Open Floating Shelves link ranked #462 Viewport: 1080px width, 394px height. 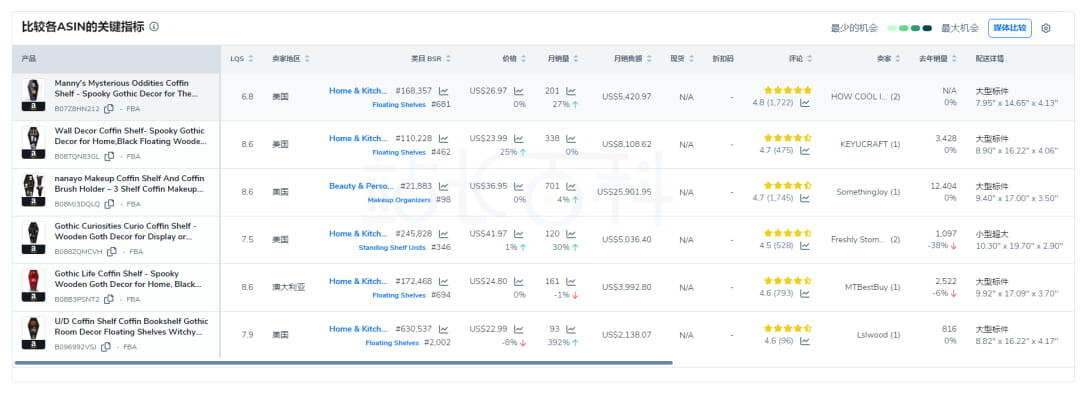[x=399, y=152]
